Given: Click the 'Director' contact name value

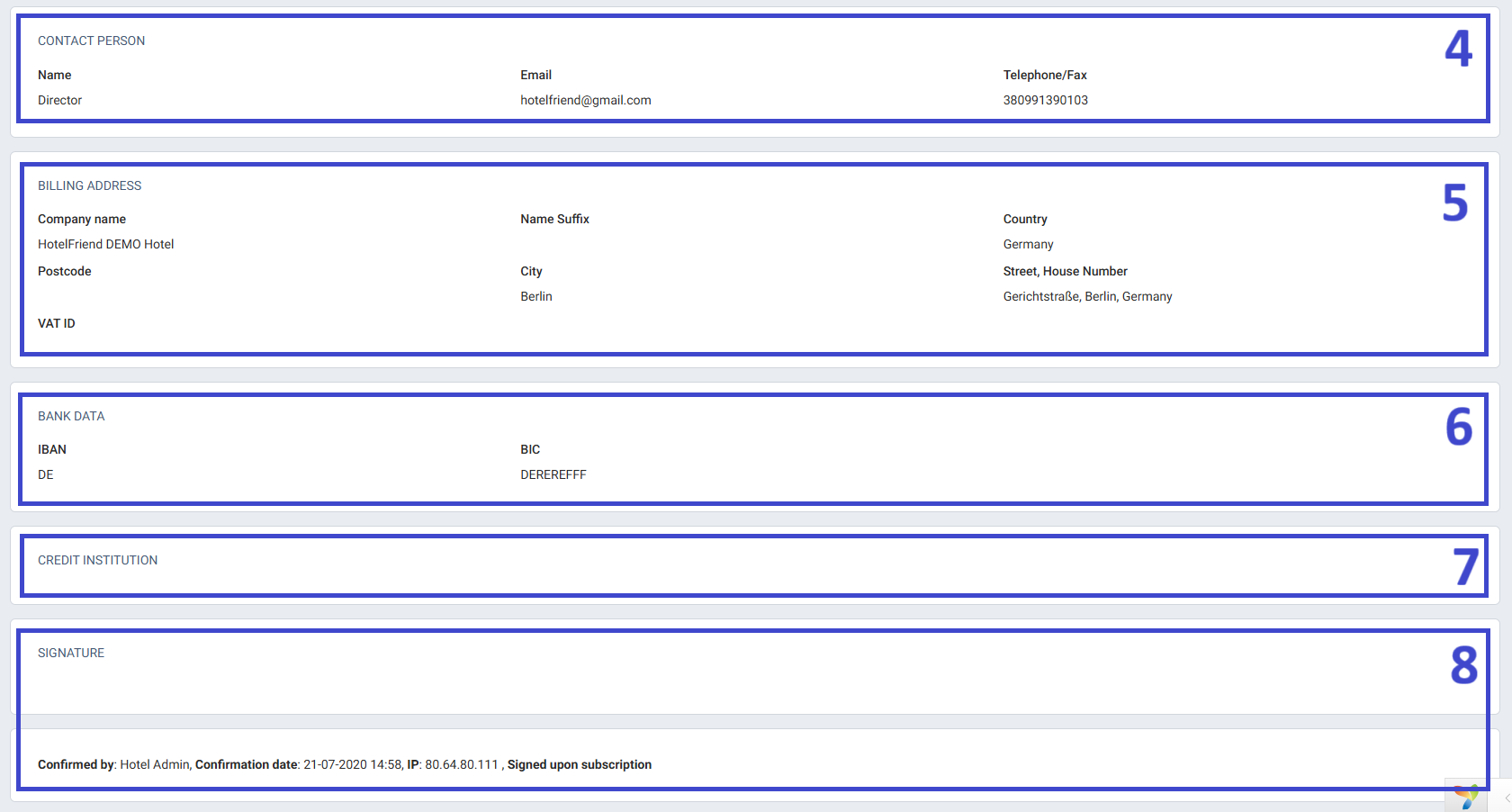Looking at the screenshot, I should point(59,100).
